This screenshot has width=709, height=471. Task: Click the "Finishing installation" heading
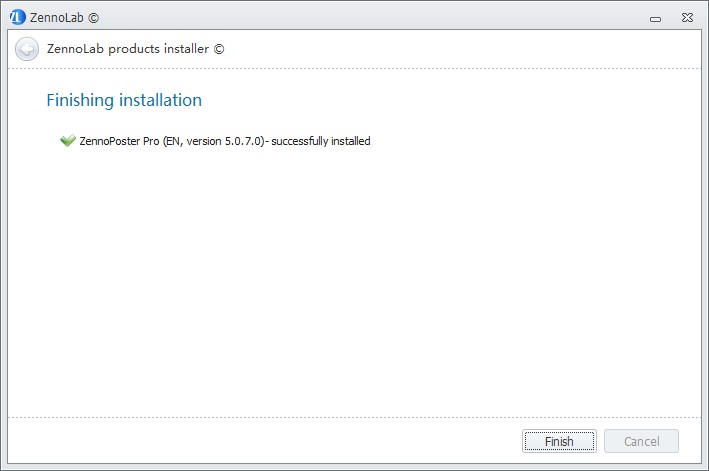[124, 100]
